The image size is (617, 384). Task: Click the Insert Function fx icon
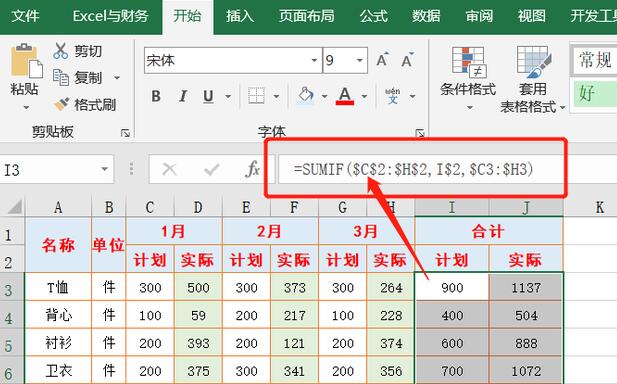pos(252,170)
